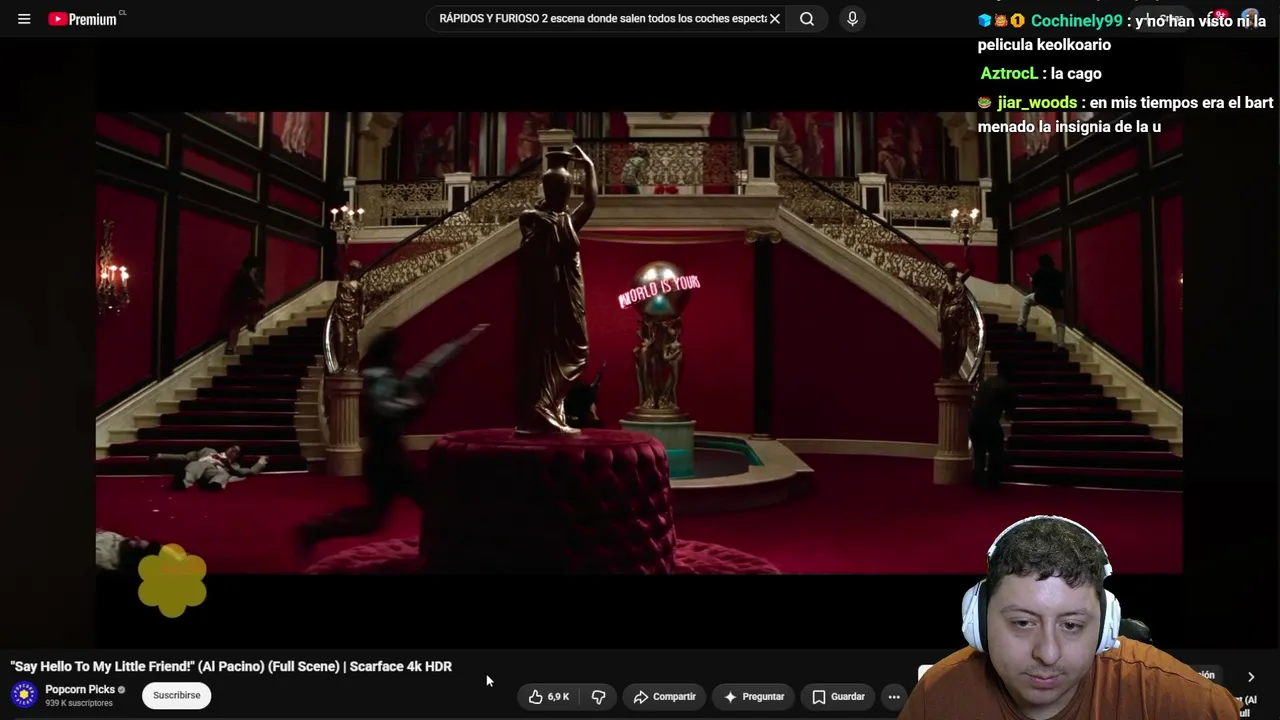The image size is (1280, 720).
Task: Open the Preguntar AI assistant
Action: click(754, 697)
